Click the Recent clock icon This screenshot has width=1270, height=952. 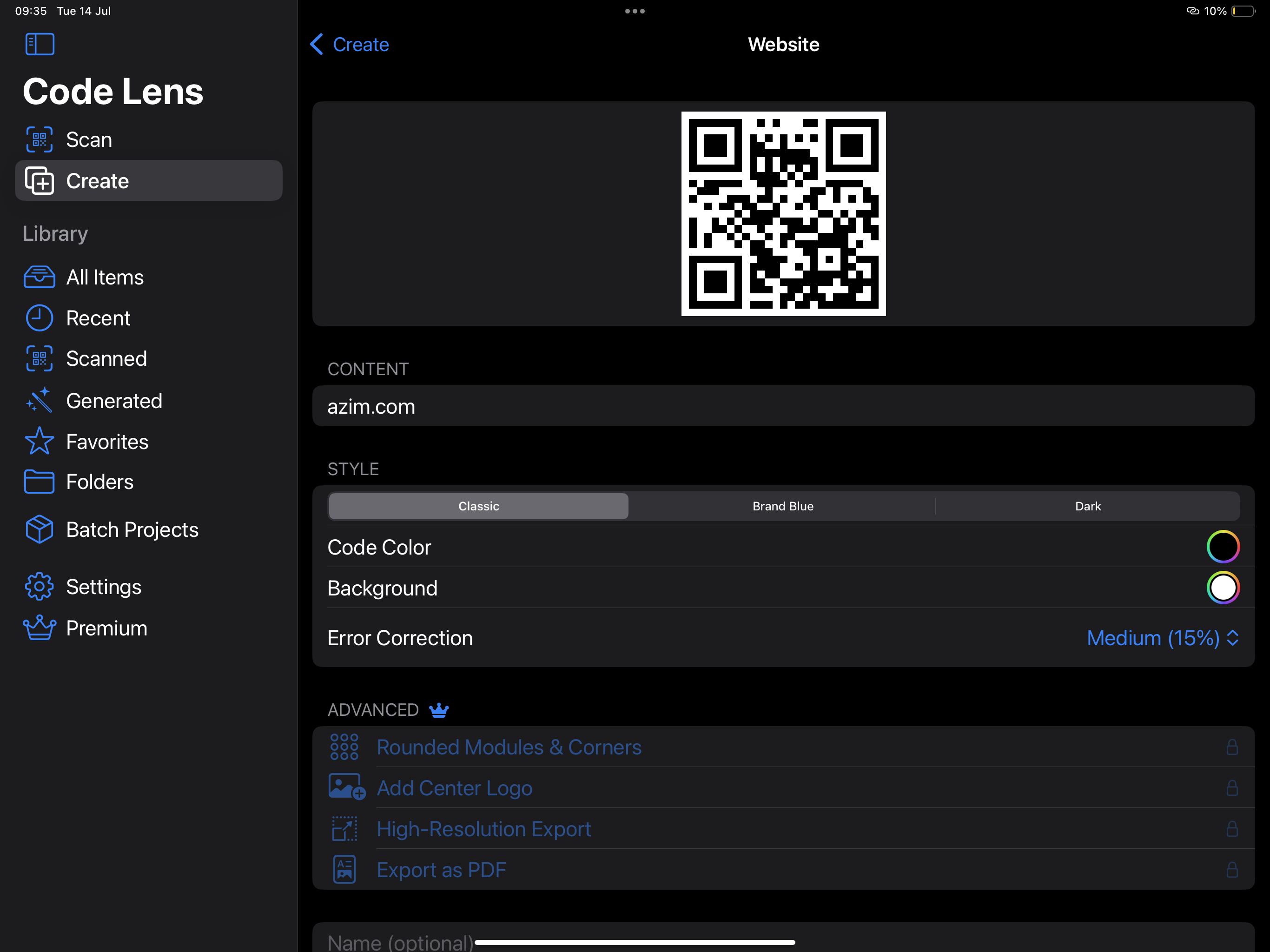click(39, 318)
